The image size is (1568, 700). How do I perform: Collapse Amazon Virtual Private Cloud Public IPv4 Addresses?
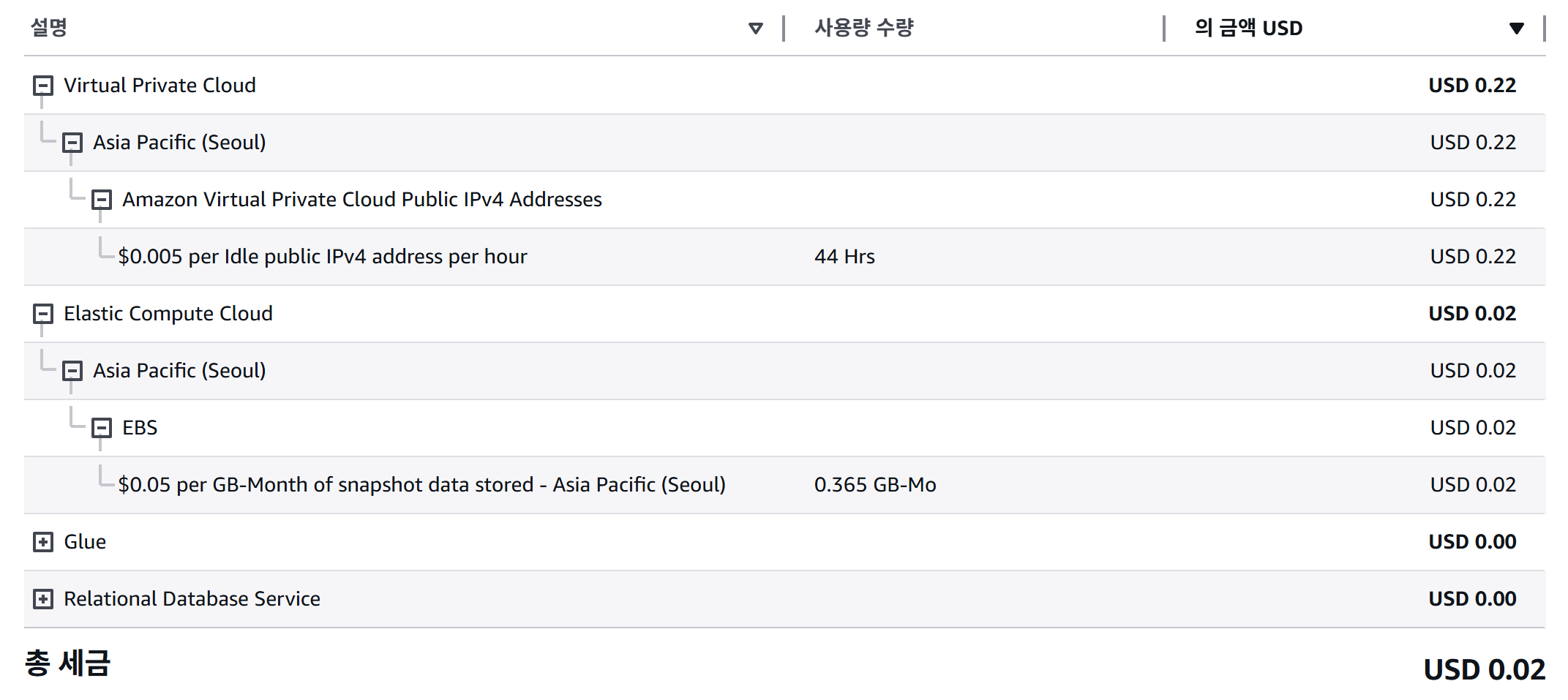pos(102,200)
